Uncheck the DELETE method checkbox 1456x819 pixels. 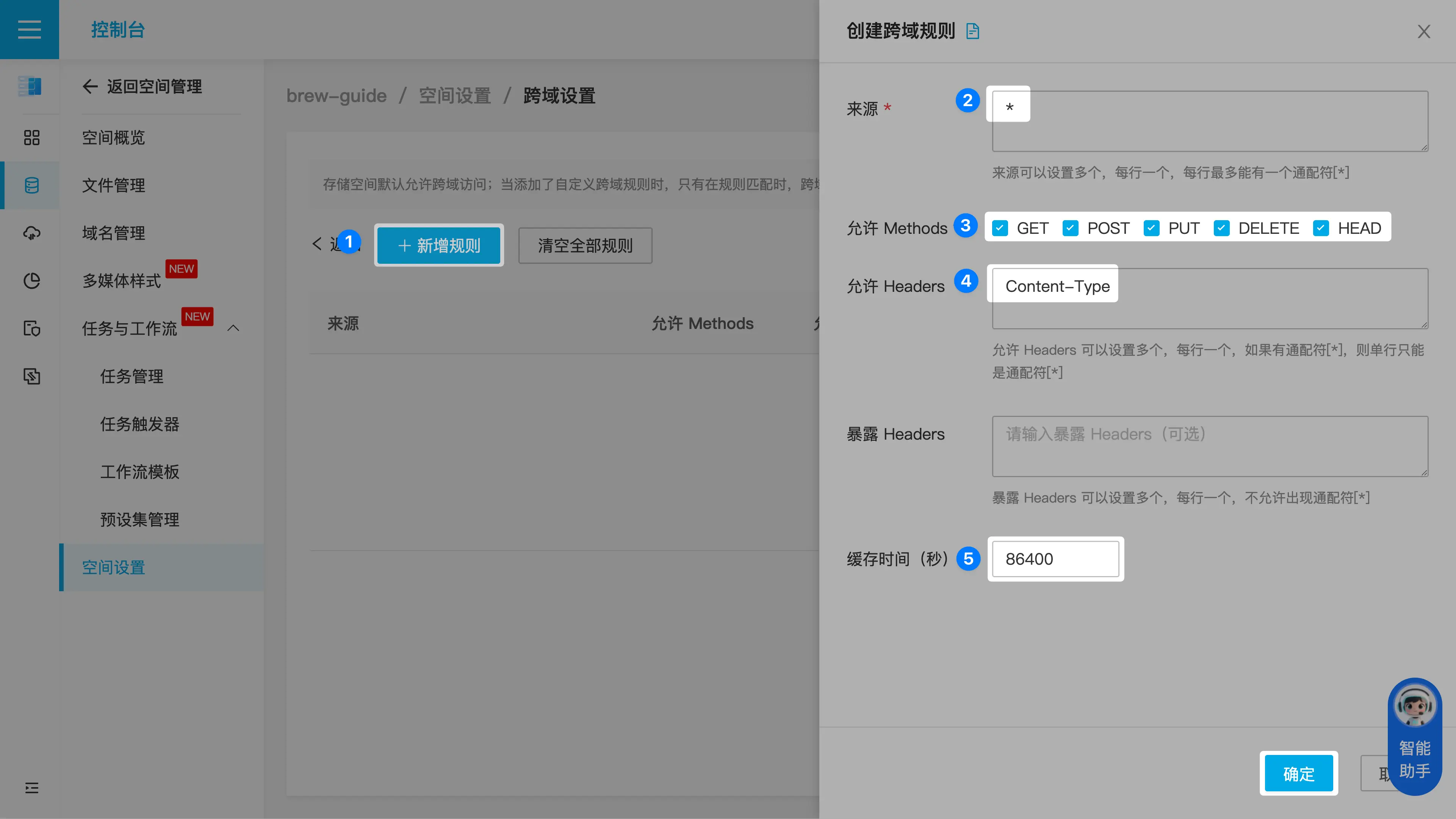(1221, 228)
